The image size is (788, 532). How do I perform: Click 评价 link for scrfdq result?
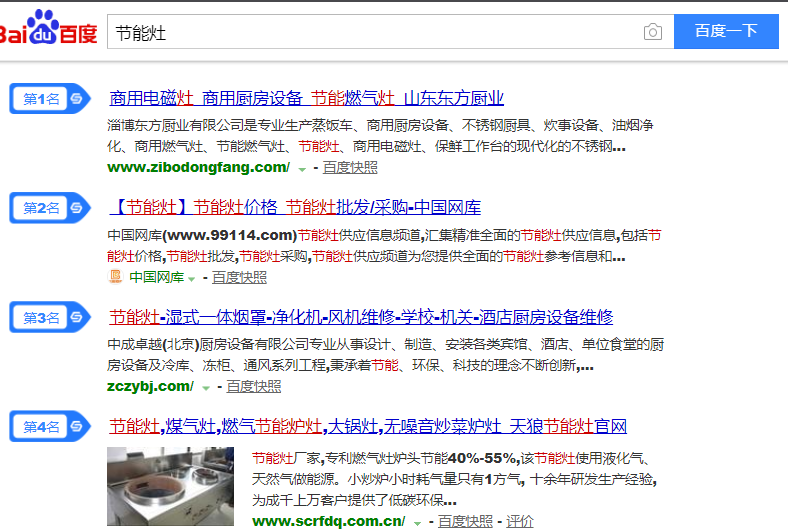pos(519,521)
